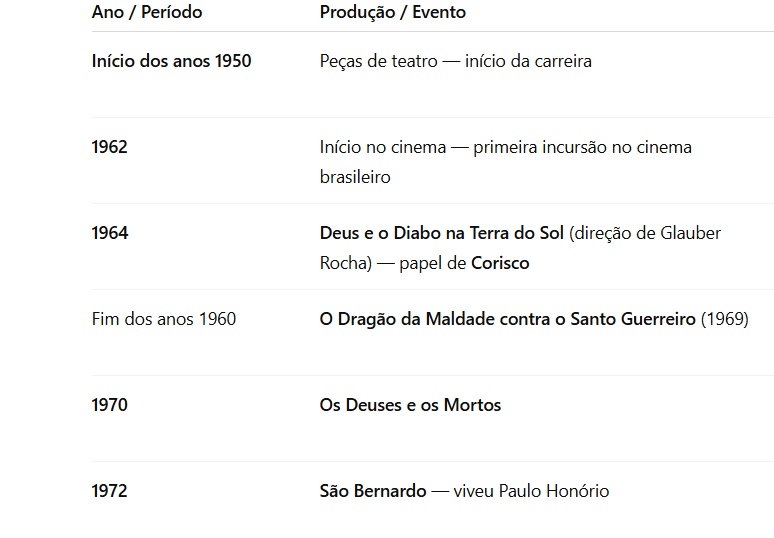Click the "viveu Paulo Honório" text
Screen dimensions: 774x538
(531, 491)
